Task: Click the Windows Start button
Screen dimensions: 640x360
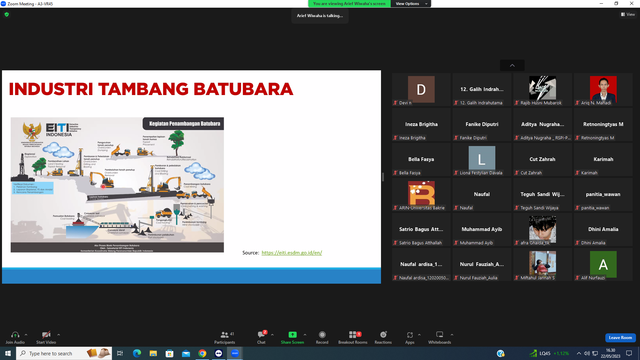Action: pos(8,353)
